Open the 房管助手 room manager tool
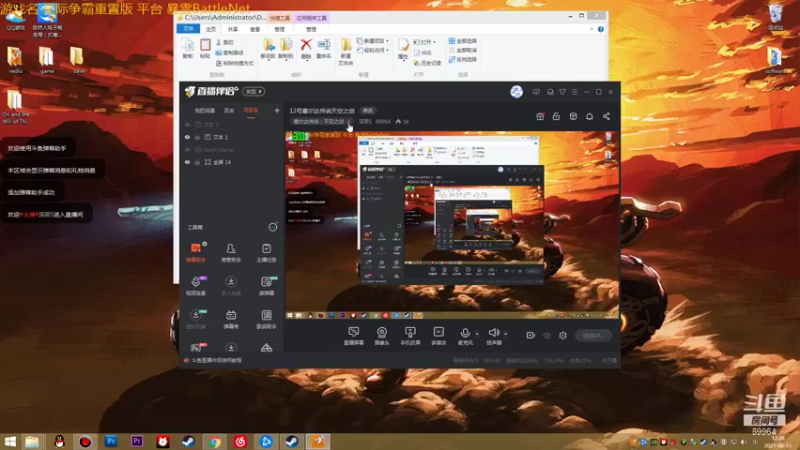The width and height of the screenshot is (800, 450). (x=231, y=253)
